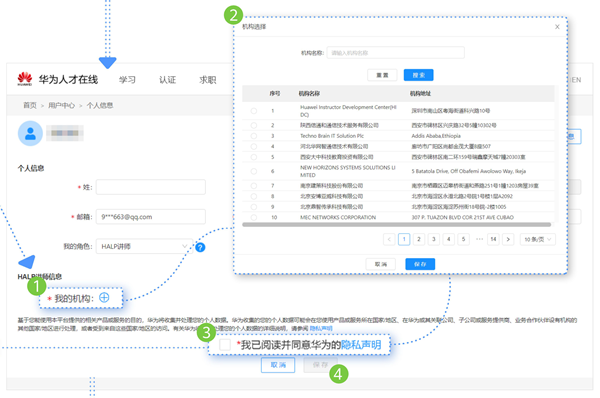Select radio for MEC NETWORKS CORPORATION
600x398 pixels.
point(254,217)
